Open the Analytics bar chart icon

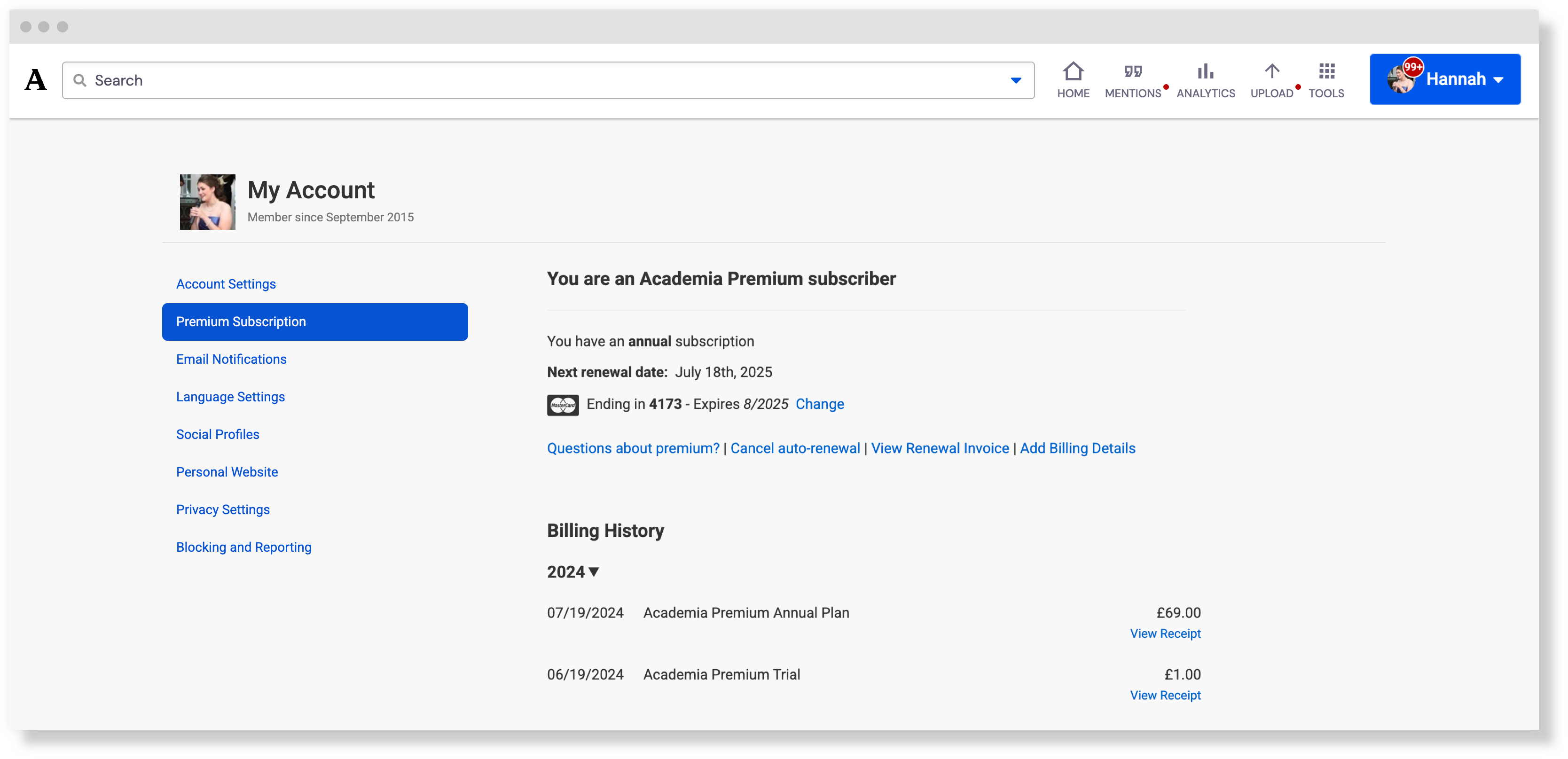tap(1205, 72)
